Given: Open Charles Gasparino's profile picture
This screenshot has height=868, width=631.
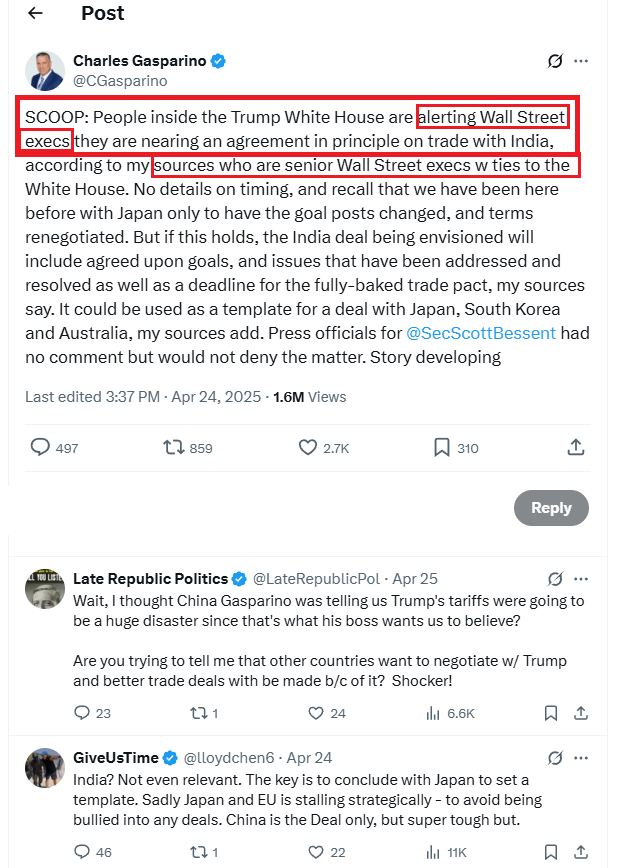Looking at the screenshot, I should 43,70.
